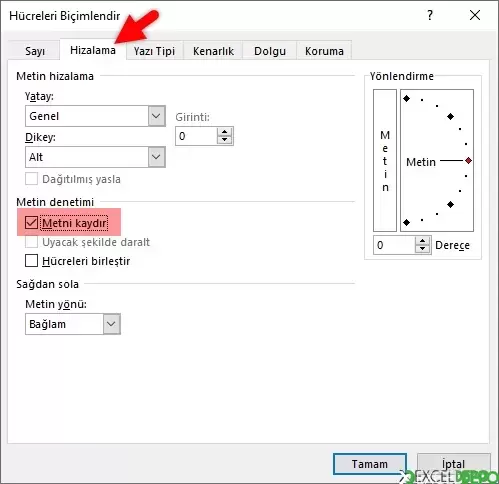Open the Dikey vertical alignment dropdown

pyautogui.click(x=95, y=157)
